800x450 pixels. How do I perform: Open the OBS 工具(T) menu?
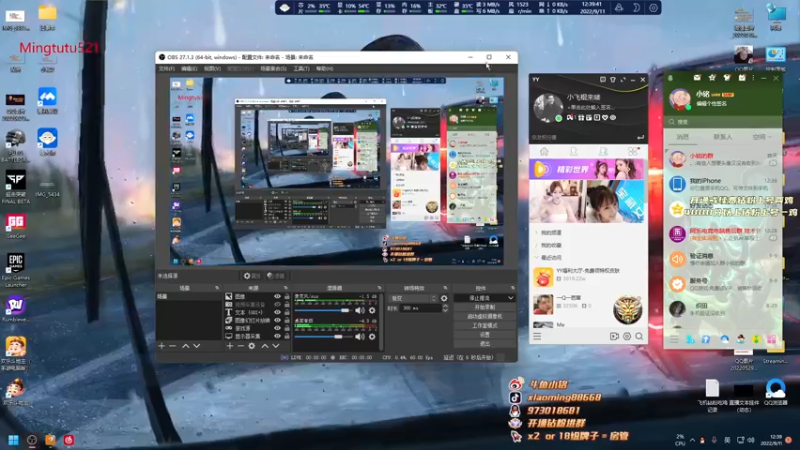(x=301, y=68)
